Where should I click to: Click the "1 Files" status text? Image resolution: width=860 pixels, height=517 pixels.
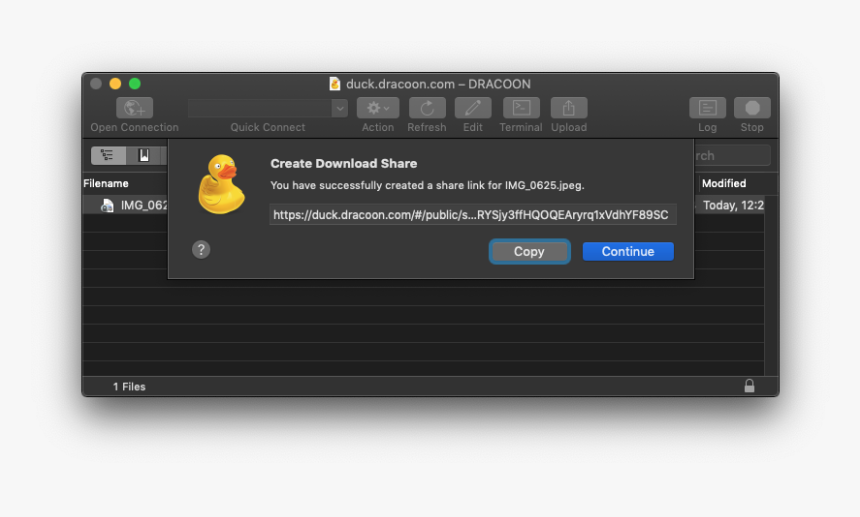[x=129, y=387]
